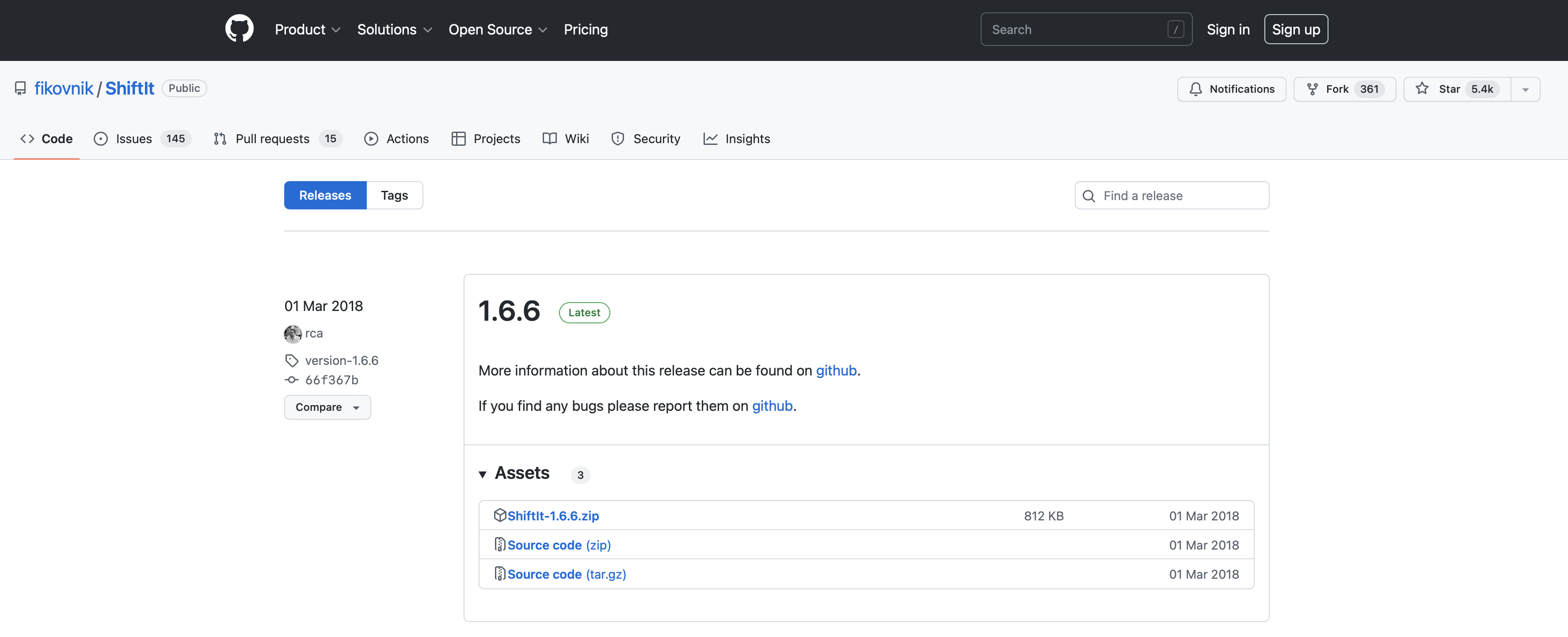Open the Insights tab
Image resolution: width=1568 pixels, height=637 pixels.
coord(737,139)
